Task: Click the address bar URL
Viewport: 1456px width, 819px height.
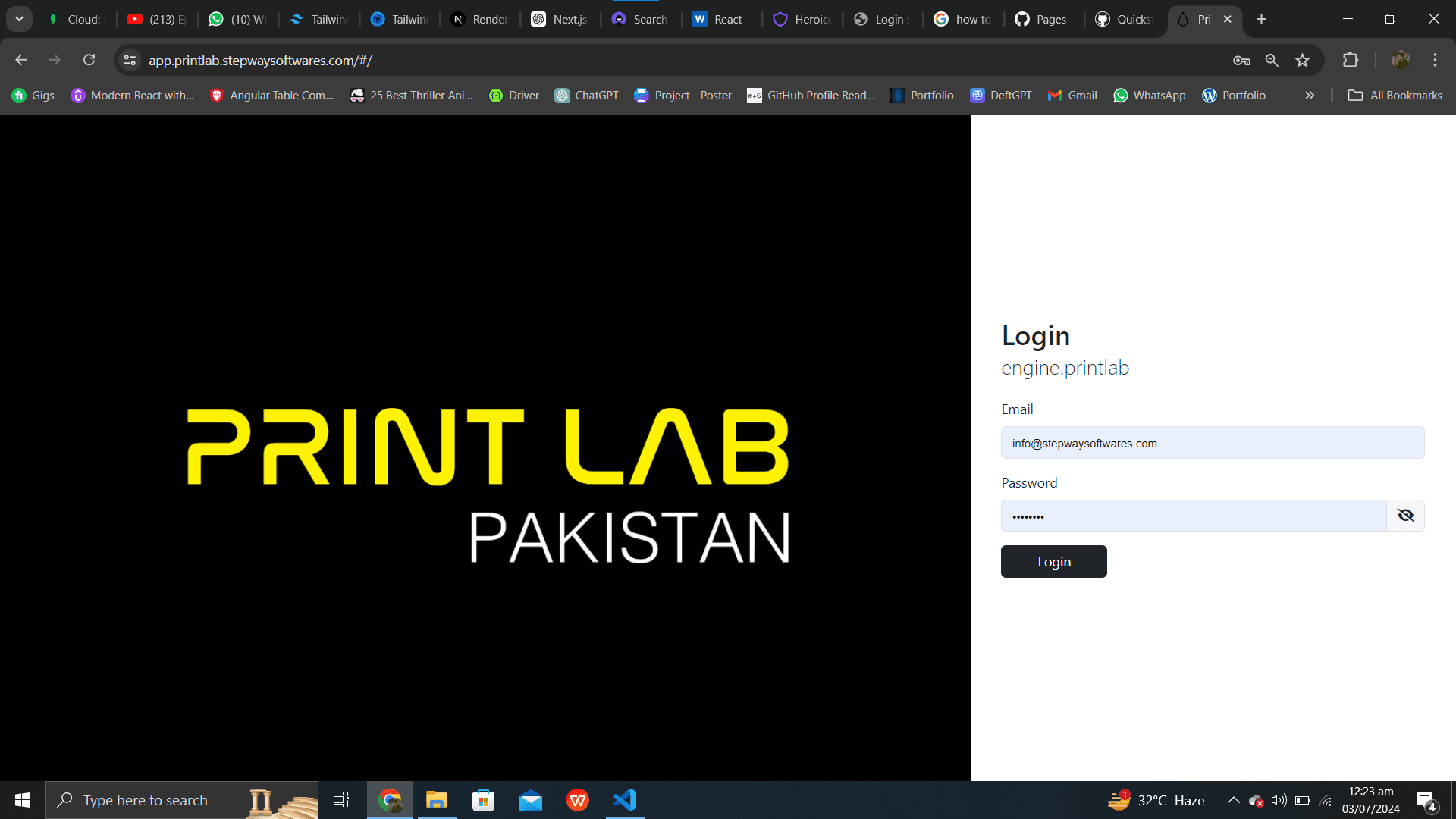Action: click(x=260, y=60)
